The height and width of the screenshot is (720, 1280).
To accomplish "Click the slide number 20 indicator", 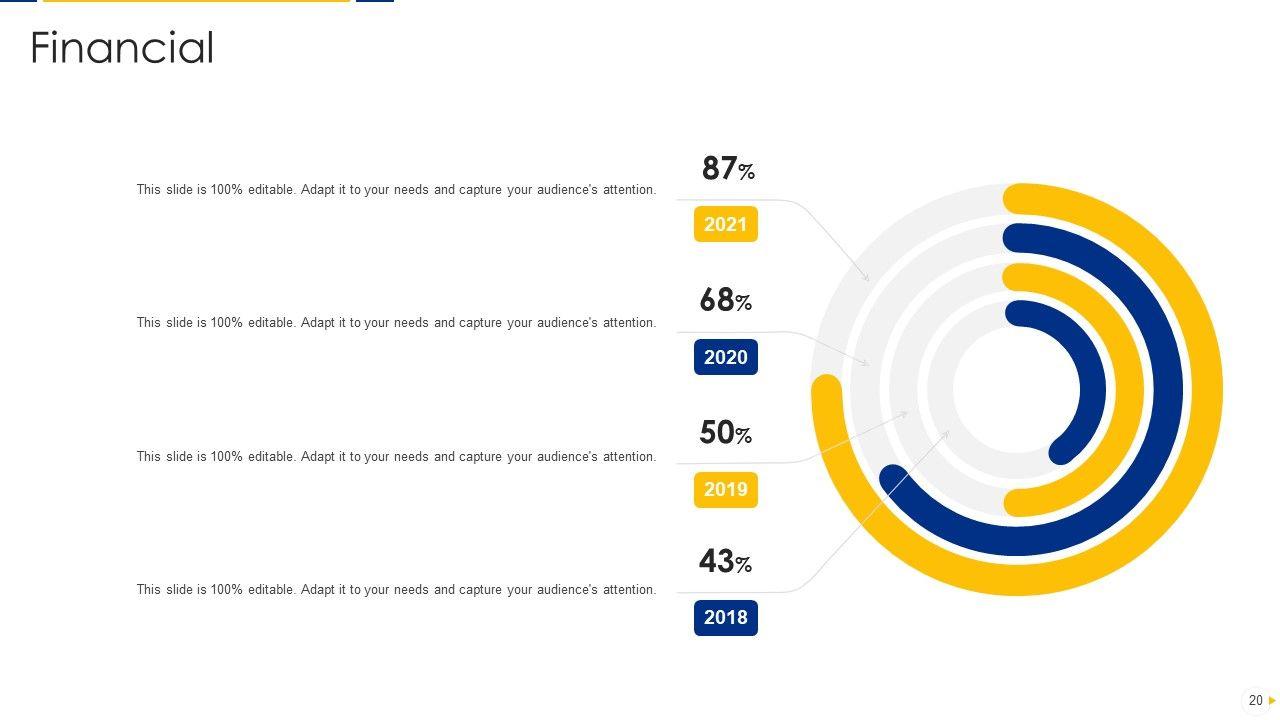I will pos(1255,701).
